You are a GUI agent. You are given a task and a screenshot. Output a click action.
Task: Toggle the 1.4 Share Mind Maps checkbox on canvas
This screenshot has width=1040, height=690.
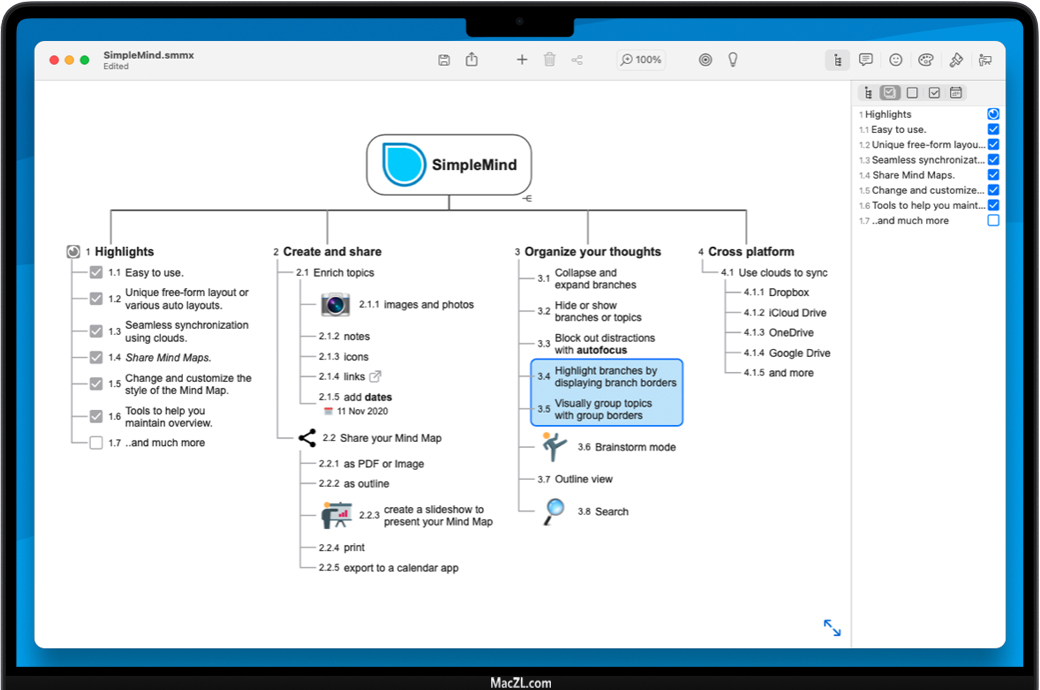[x=96, y=357]
